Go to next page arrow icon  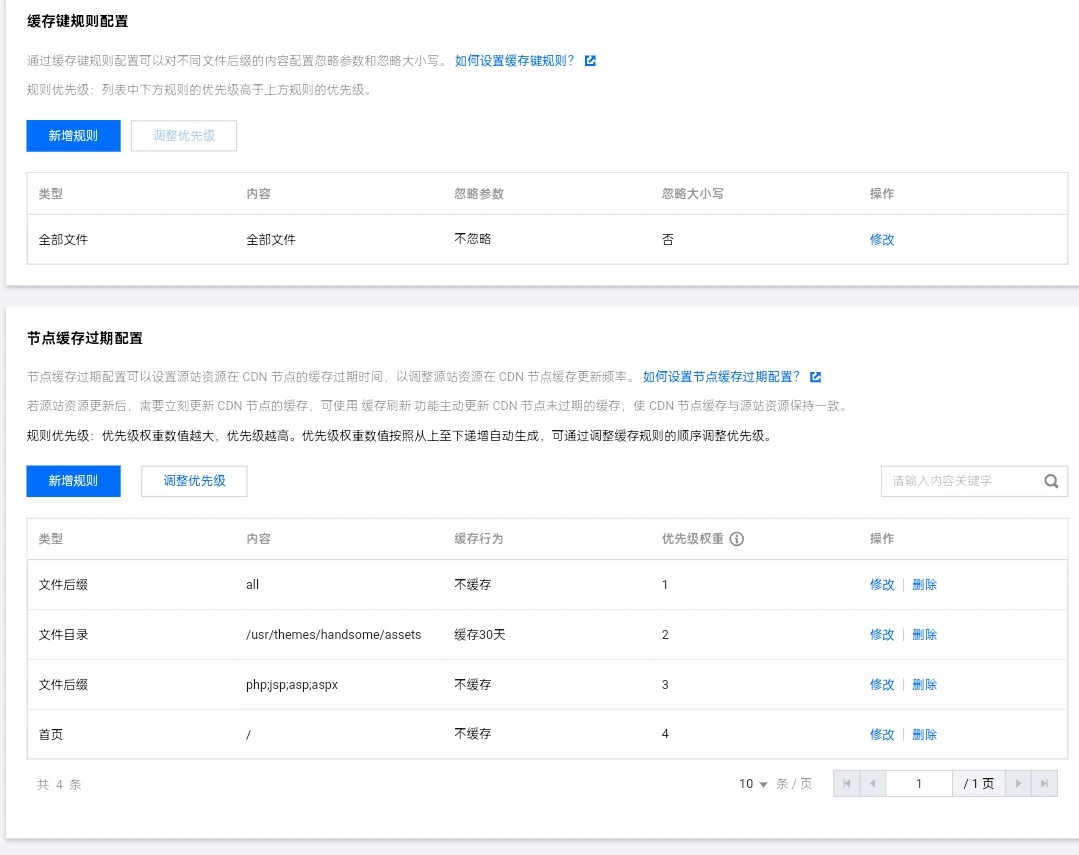[x=1018, y=784]
